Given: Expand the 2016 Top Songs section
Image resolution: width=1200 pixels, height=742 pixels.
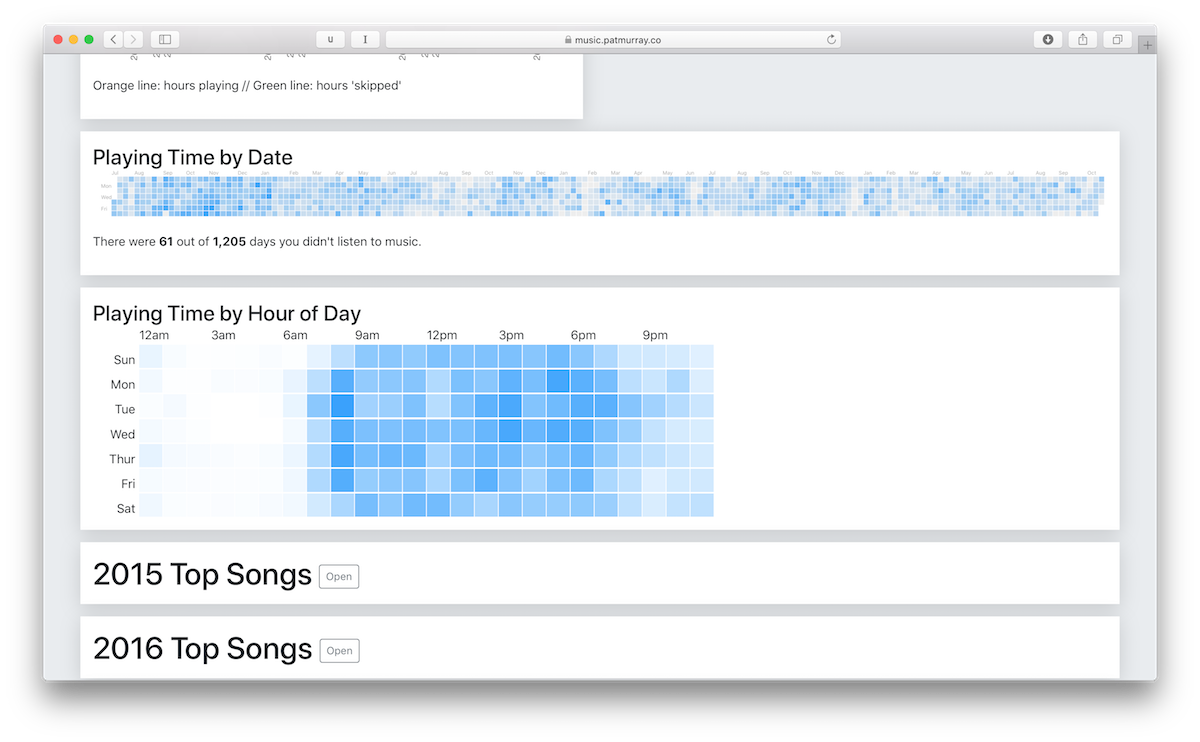Looking at the screenshot, I should pos(339,650).
